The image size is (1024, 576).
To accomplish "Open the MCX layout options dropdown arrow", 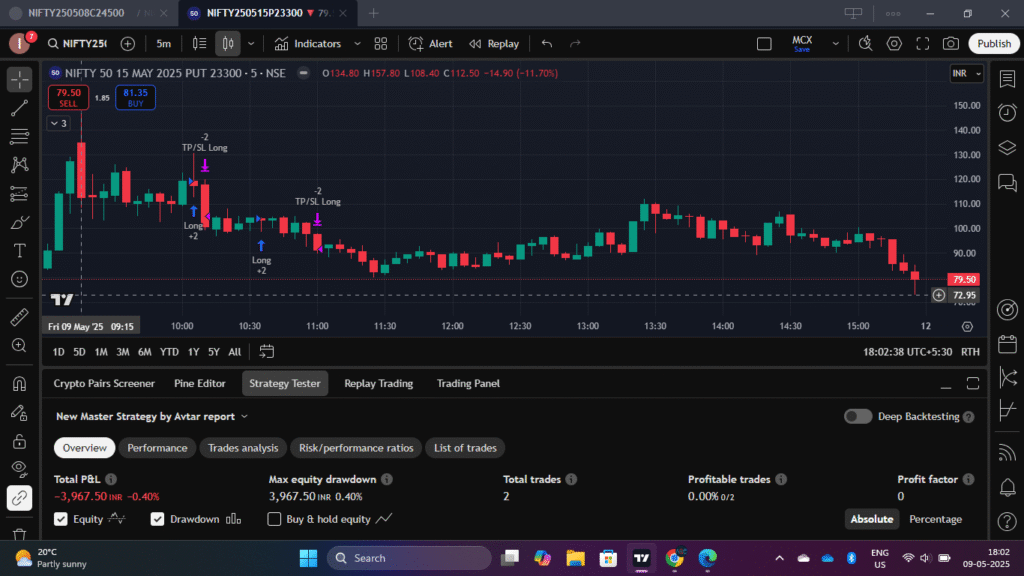I will (x=835, y=44).
